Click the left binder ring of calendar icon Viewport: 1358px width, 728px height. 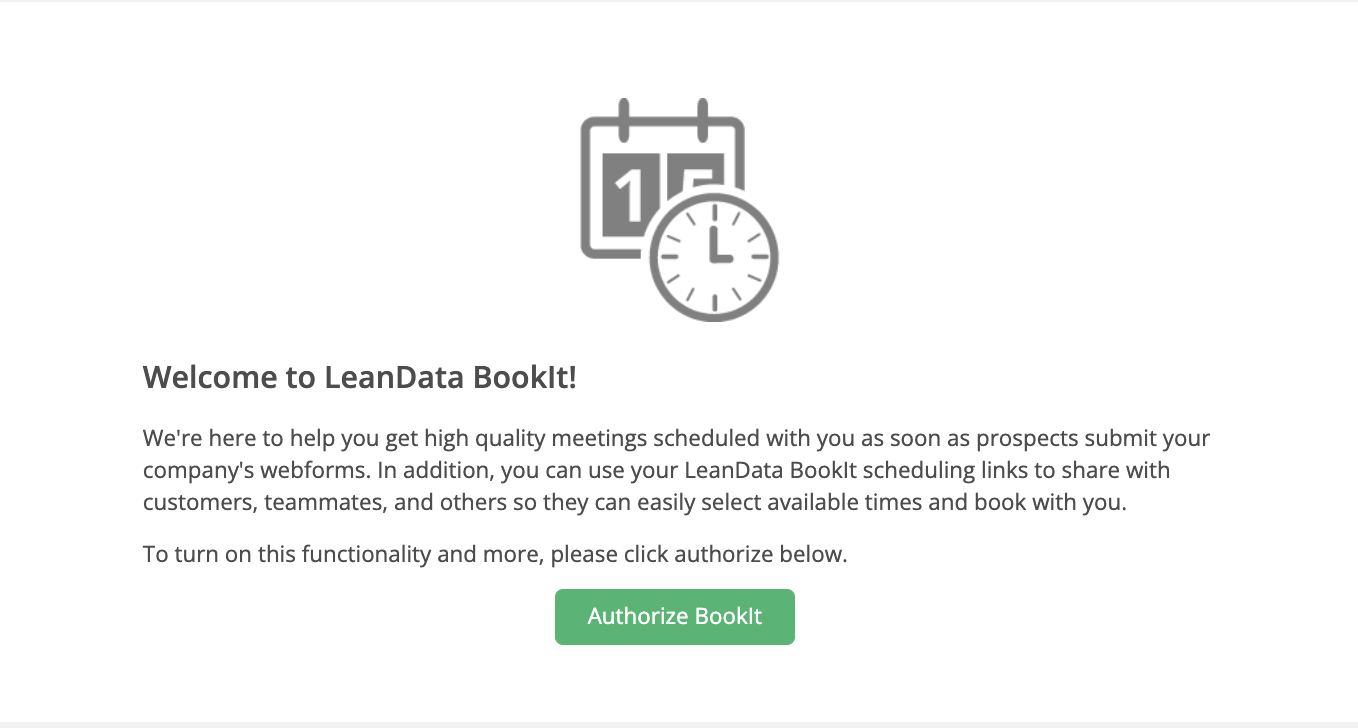622,116
